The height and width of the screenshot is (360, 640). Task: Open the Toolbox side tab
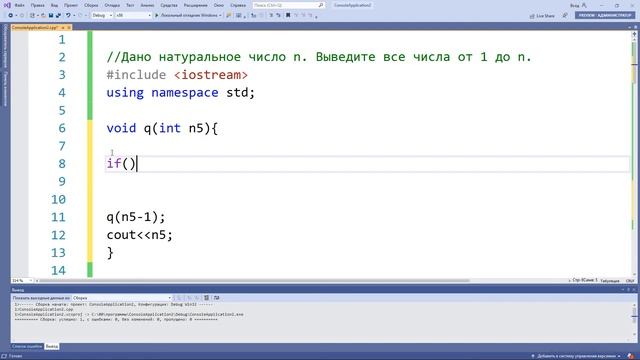click(5, 89)
